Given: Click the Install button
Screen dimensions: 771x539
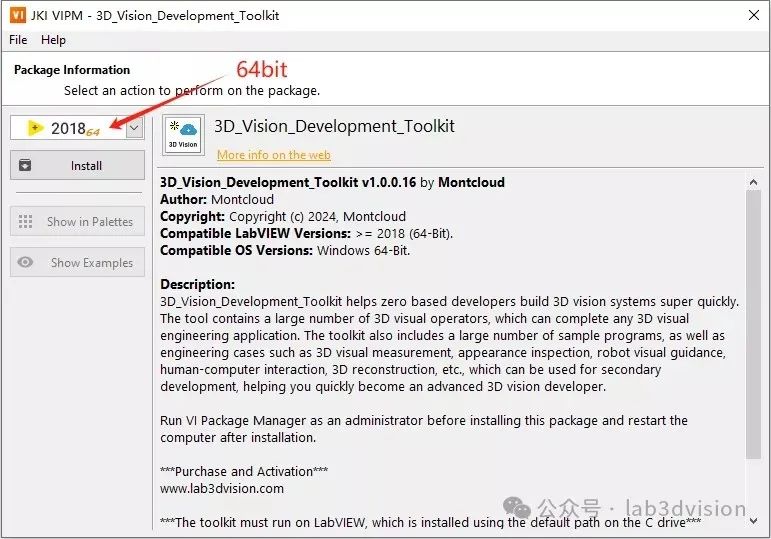Looking at the screenshot, I should click(x=77, y=165).
